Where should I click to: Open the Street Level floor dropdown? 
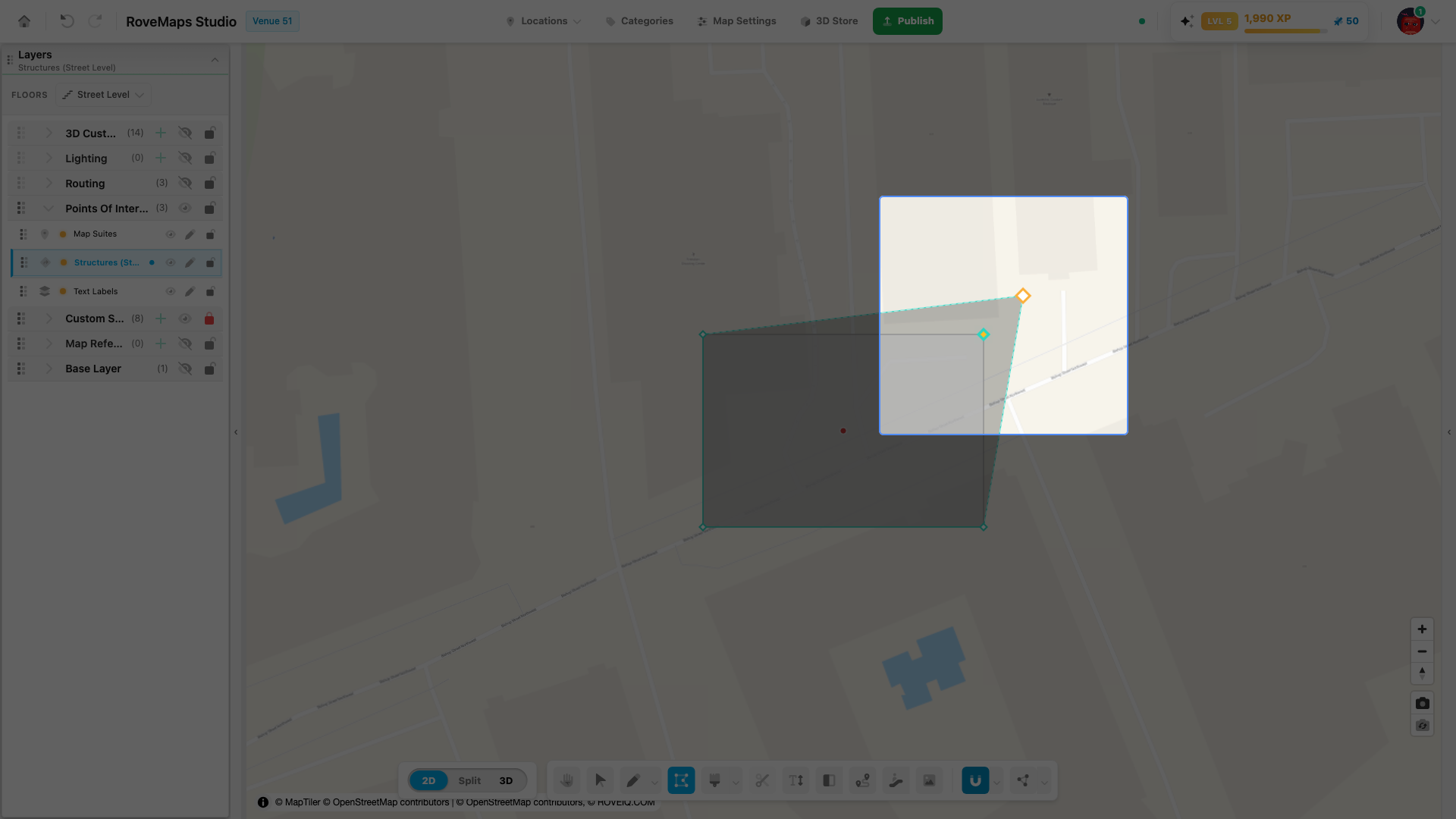tap(104, 95)
